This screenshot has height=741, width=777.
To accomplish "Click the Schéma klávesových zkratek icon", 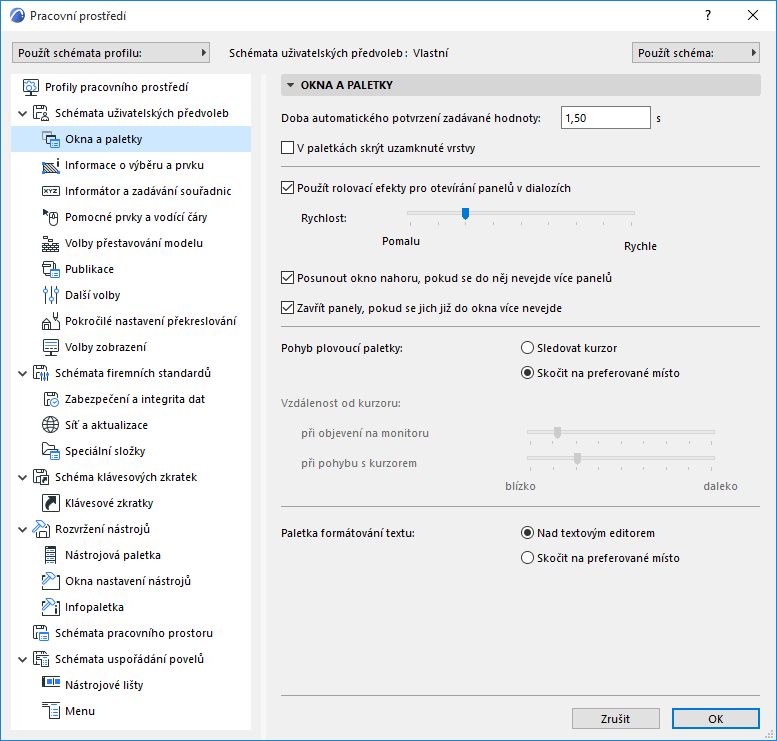I will pos(41,477).
